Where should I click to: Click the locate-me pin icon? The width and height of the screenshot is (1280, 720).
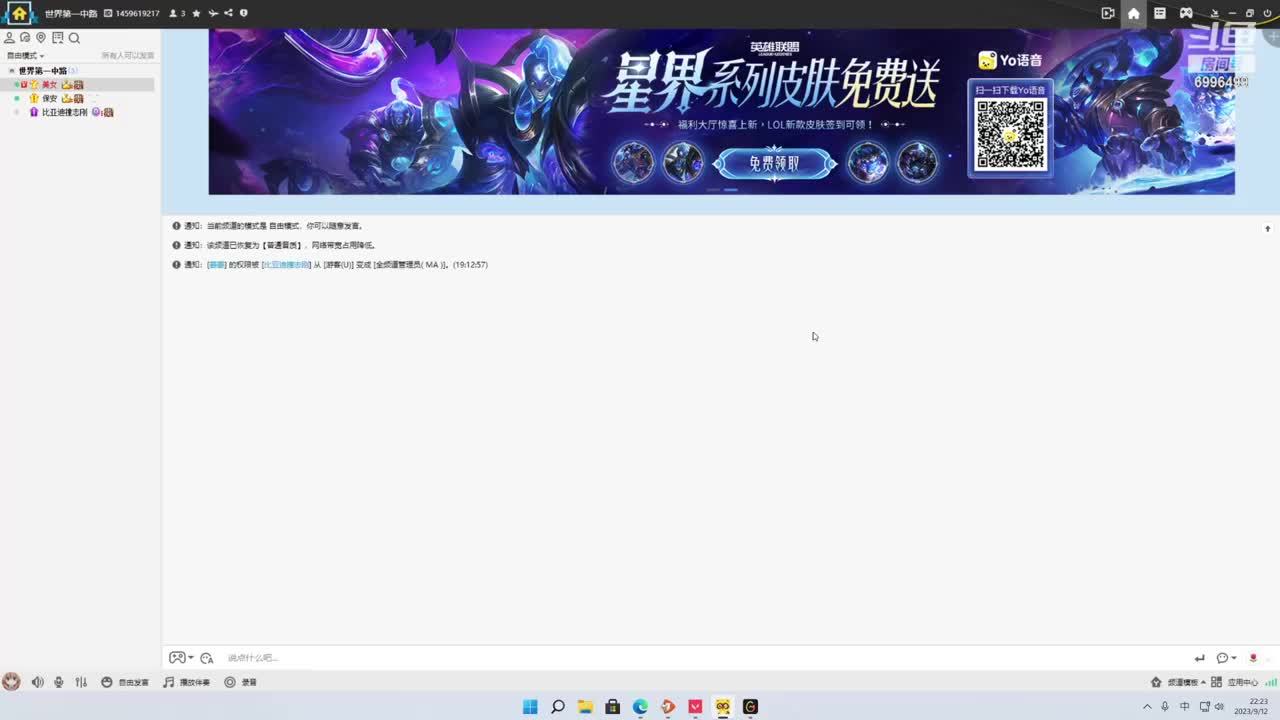point(41,38)
